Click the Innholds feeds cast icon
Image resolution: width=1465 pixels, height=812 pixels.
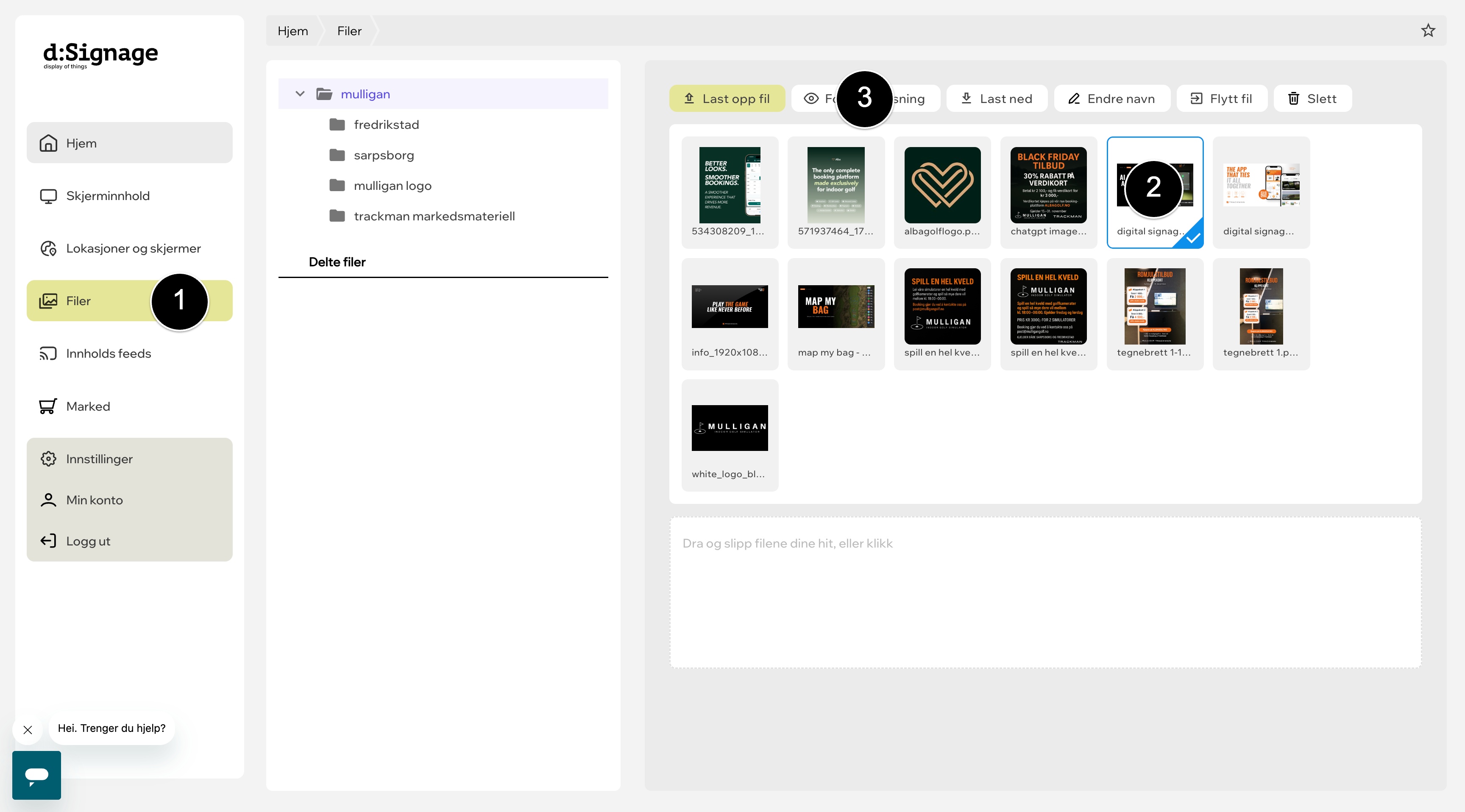pos(48,354)
